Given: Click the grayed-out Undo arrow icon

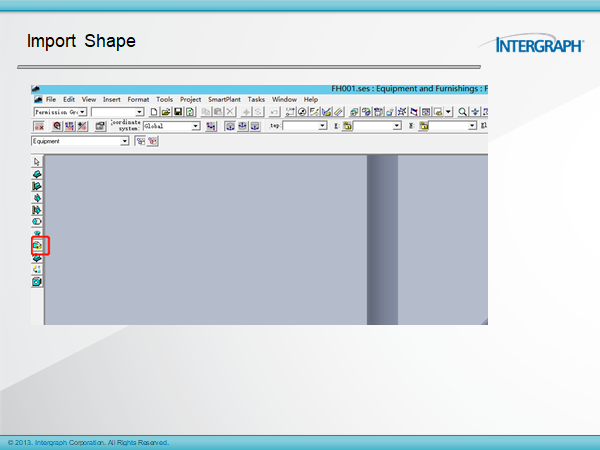Looking at the screenshot, I should pos(274,112).
